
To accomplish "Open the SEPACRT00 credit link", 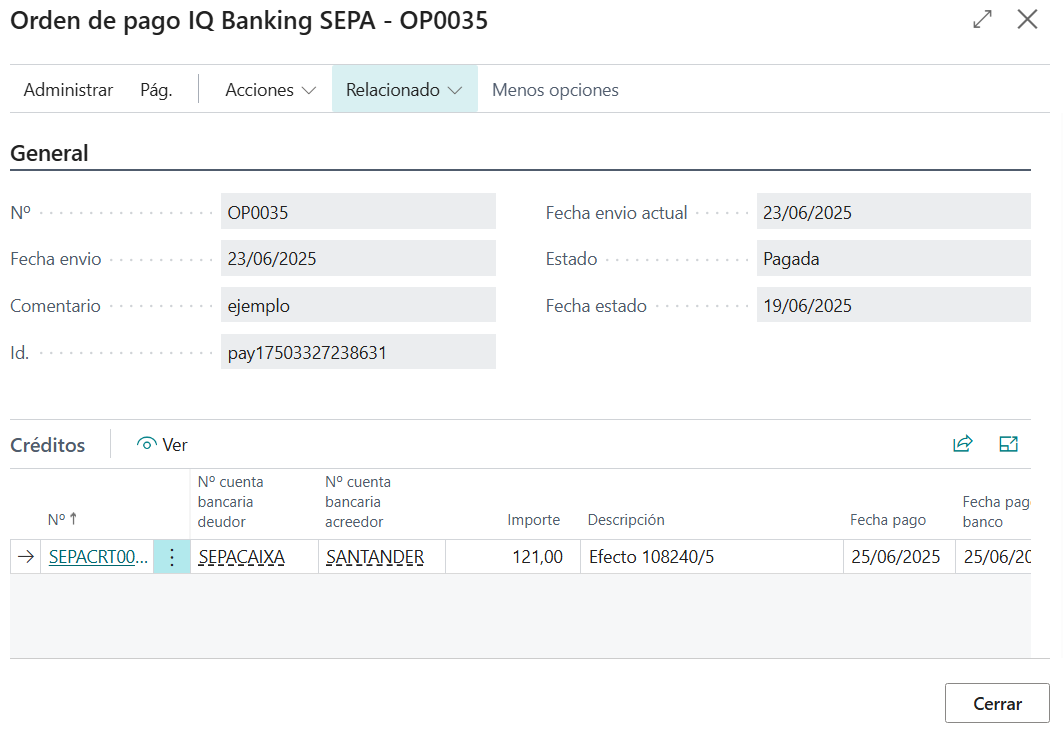I will click(x=98, y=557).
